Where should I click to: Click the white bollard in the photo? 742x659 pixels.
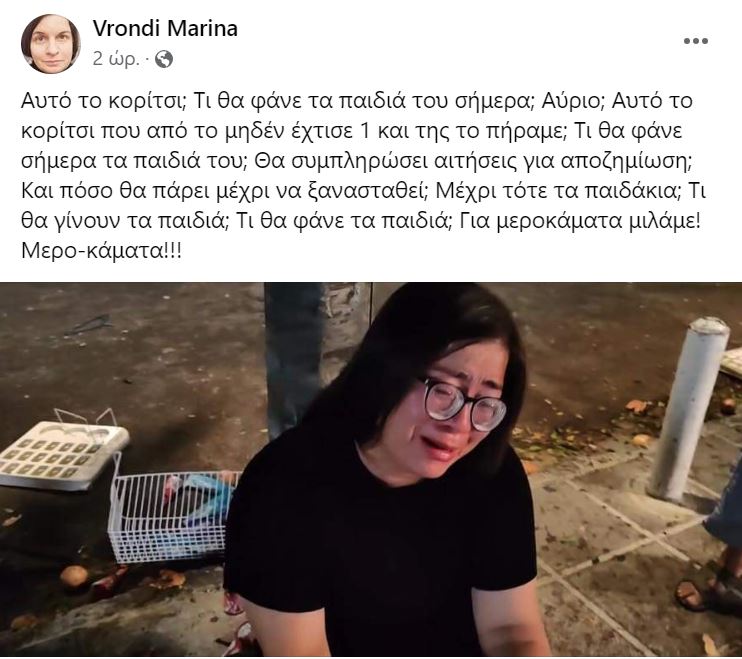point(689,409)
